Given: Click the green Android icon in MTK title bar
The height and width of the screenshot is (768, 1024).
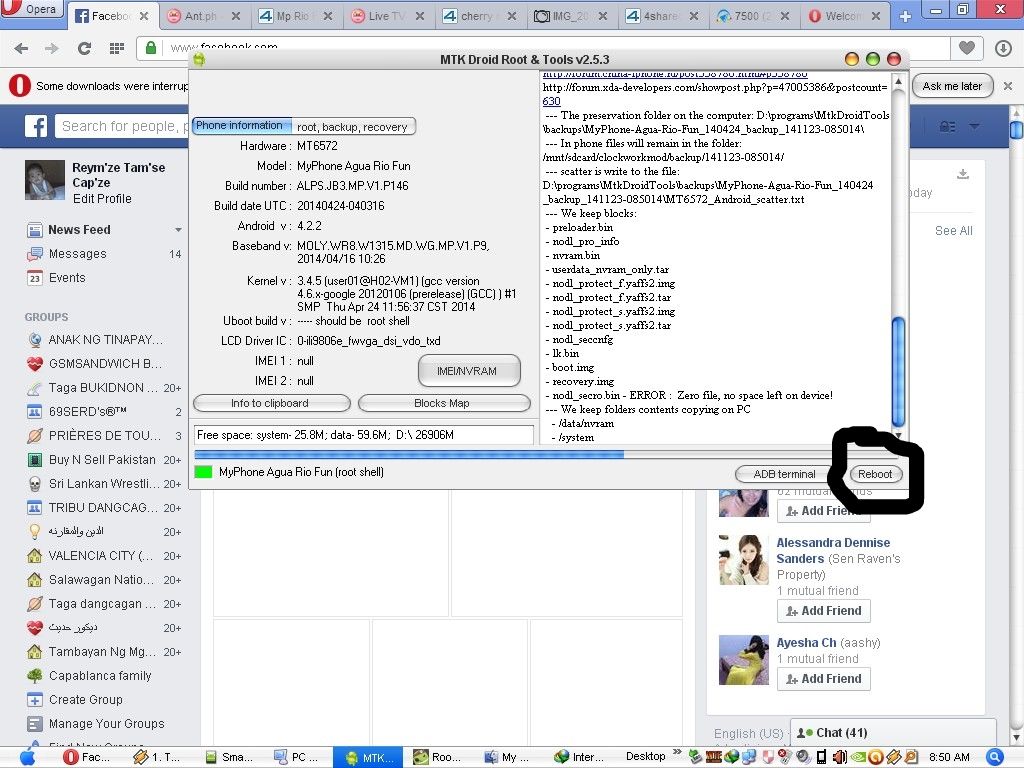Looking at the screenshot, I should tap(199, 60).
